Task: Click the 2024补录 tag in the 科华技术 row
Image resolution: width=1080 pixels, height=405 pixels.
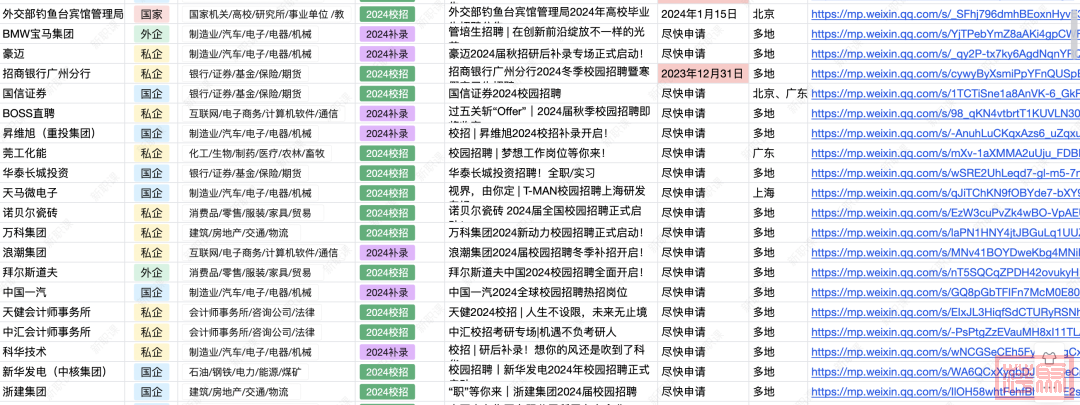Action: [x=387, y=352]
